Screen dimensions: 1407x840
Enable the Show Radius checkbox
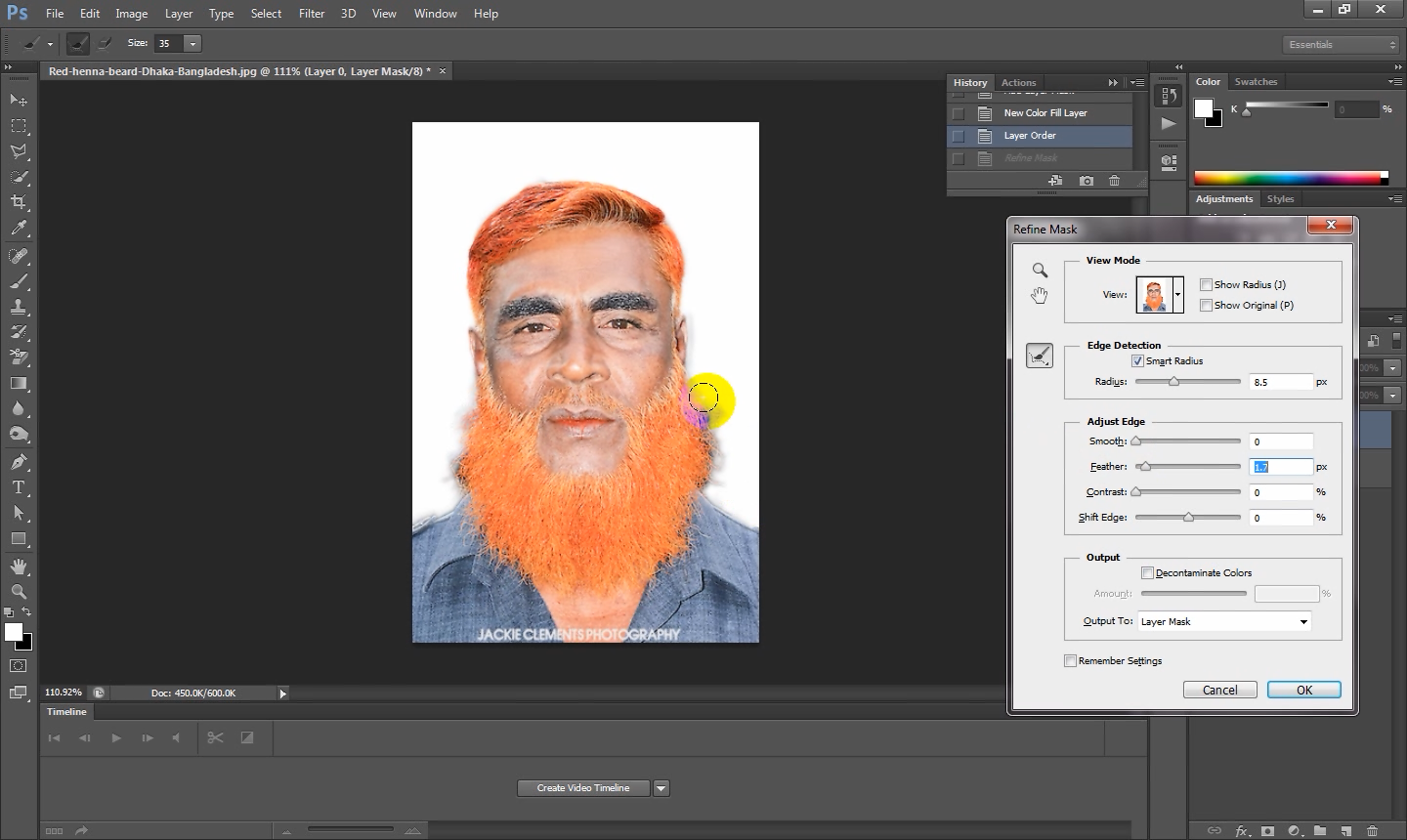[x=1206, y=285]
